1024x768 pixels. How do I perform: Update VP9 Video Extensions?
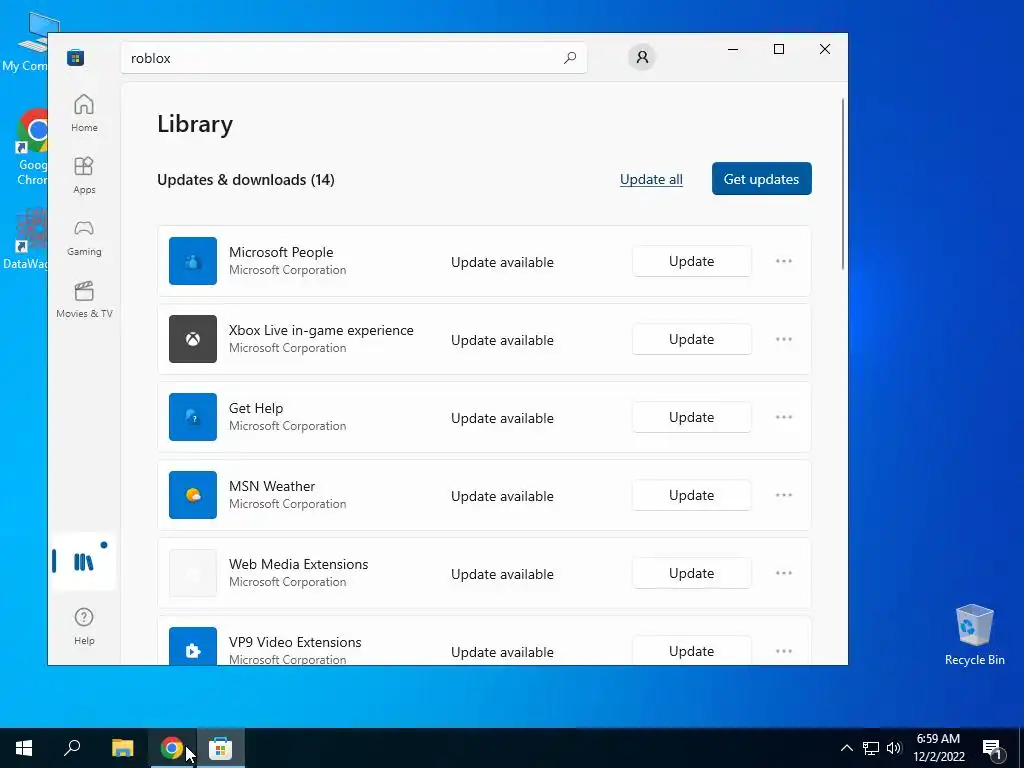692,650
